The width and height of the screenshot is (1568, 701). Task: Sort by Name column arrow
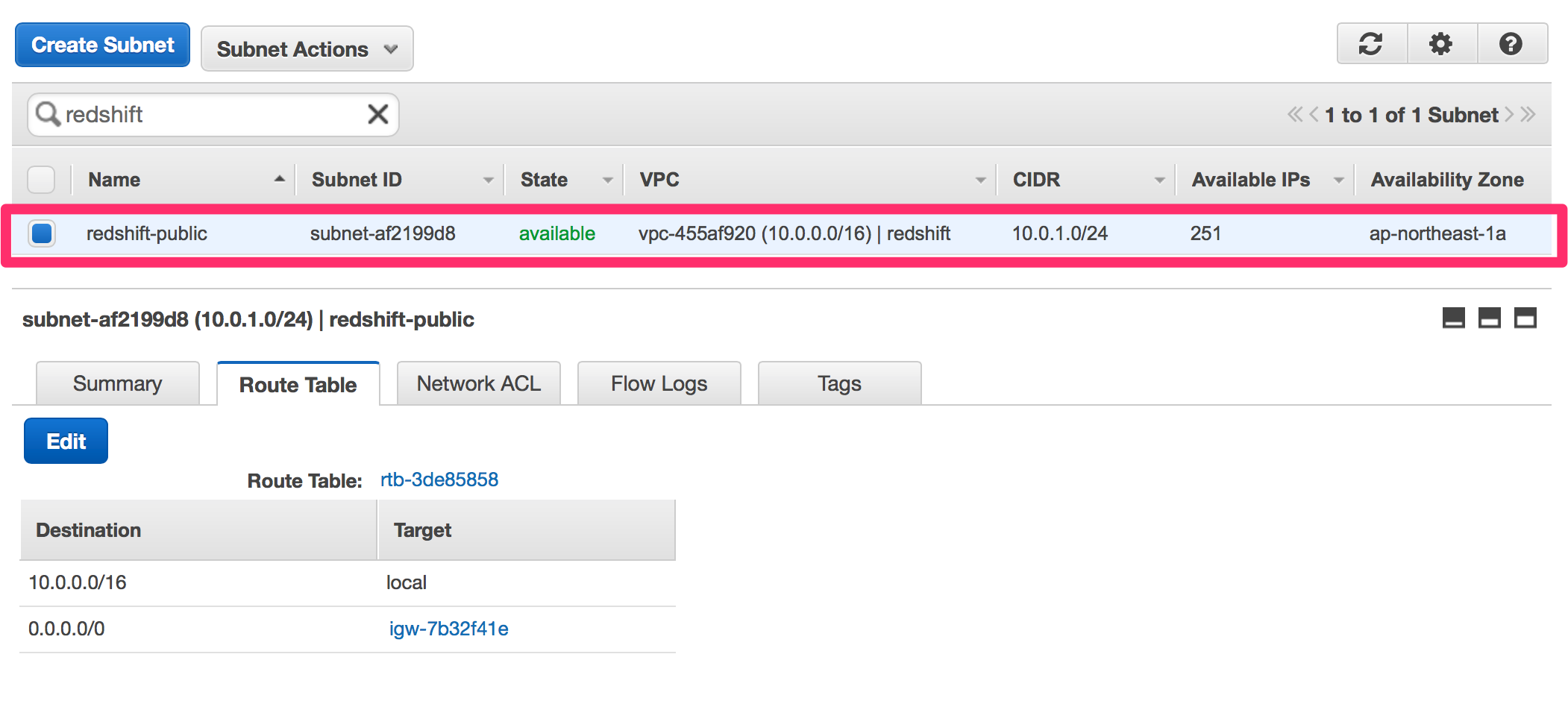pyautogui.click(x=280, y=179)
